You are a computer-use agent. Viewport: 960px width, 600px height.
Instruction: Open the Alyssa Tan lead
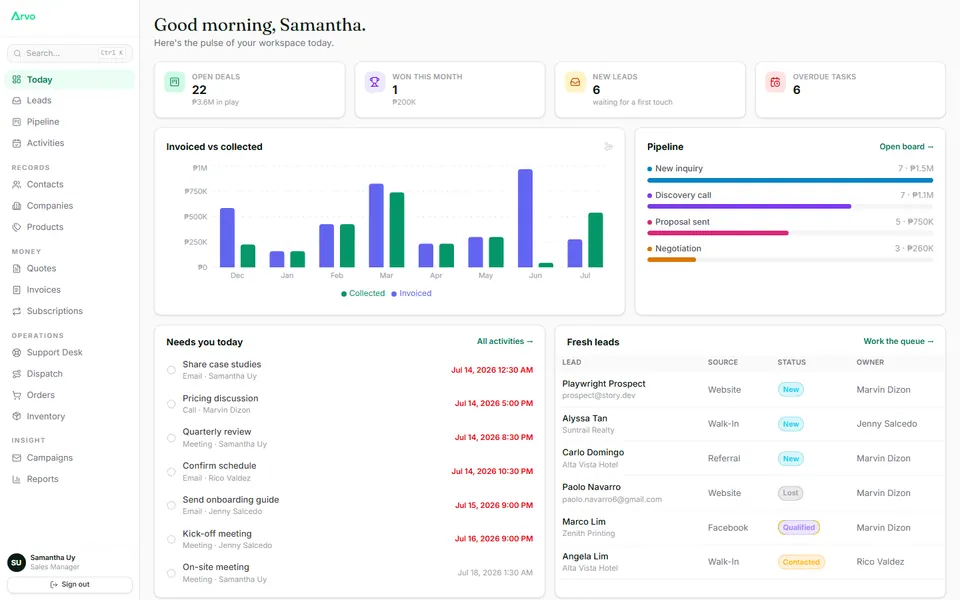[585, 419]
